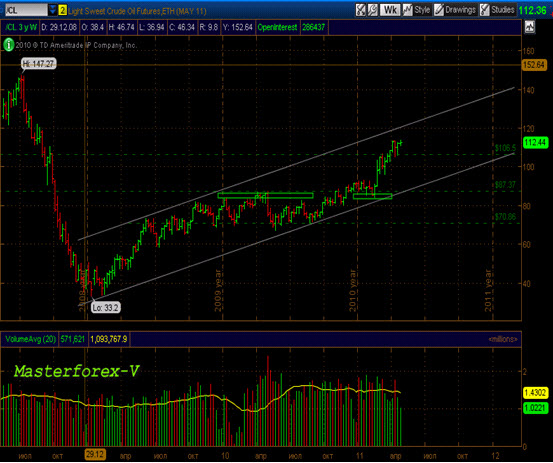Click the R: 9.8 range readout
The height and width of the screenshot is (463, 553).
209,27
